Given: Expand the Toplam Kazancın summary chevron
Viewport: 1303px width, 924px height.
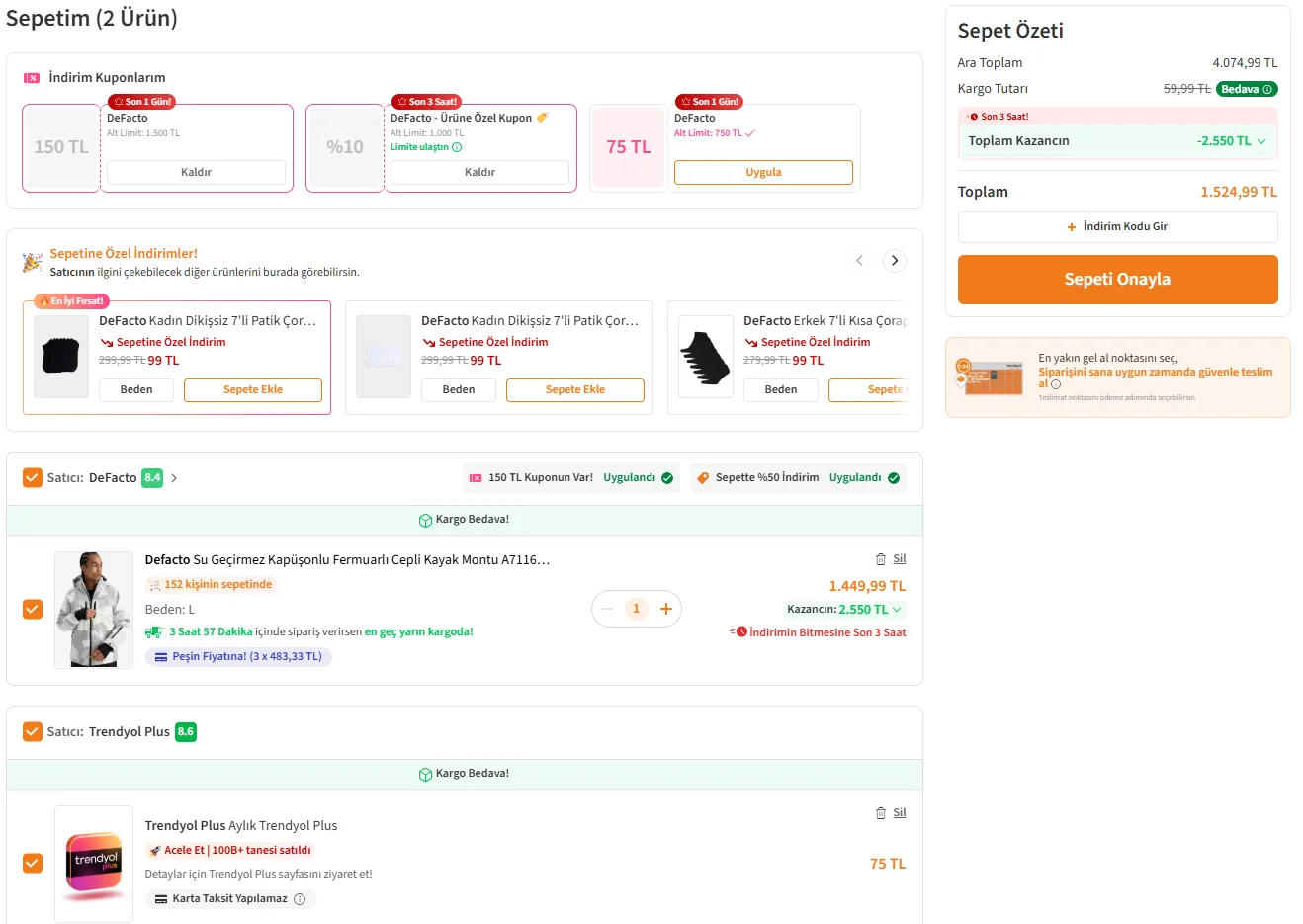Looking at the screenshot, I should (1261, 141).
